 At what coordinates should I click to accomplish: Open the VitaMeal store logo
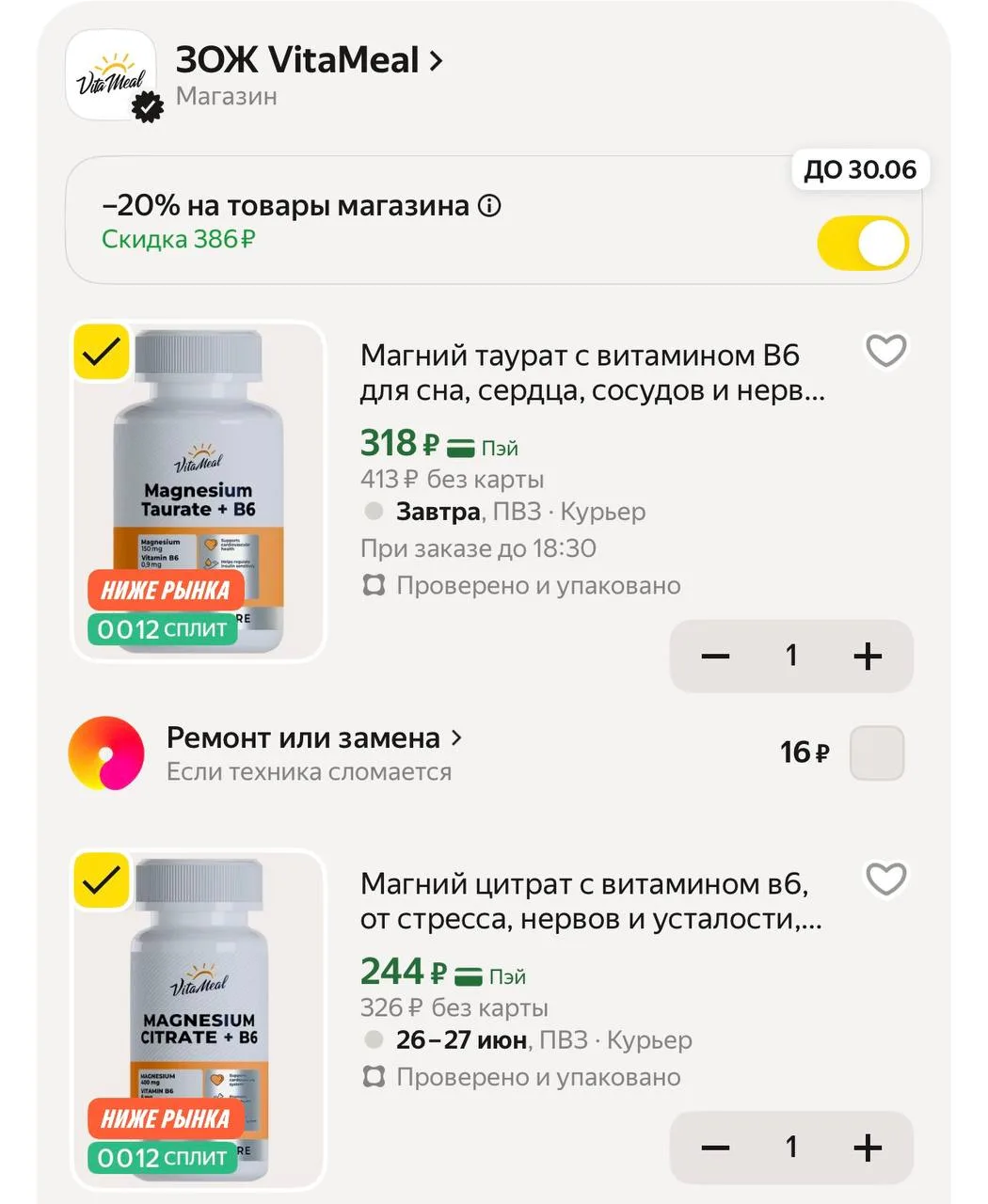coord(110,75)
